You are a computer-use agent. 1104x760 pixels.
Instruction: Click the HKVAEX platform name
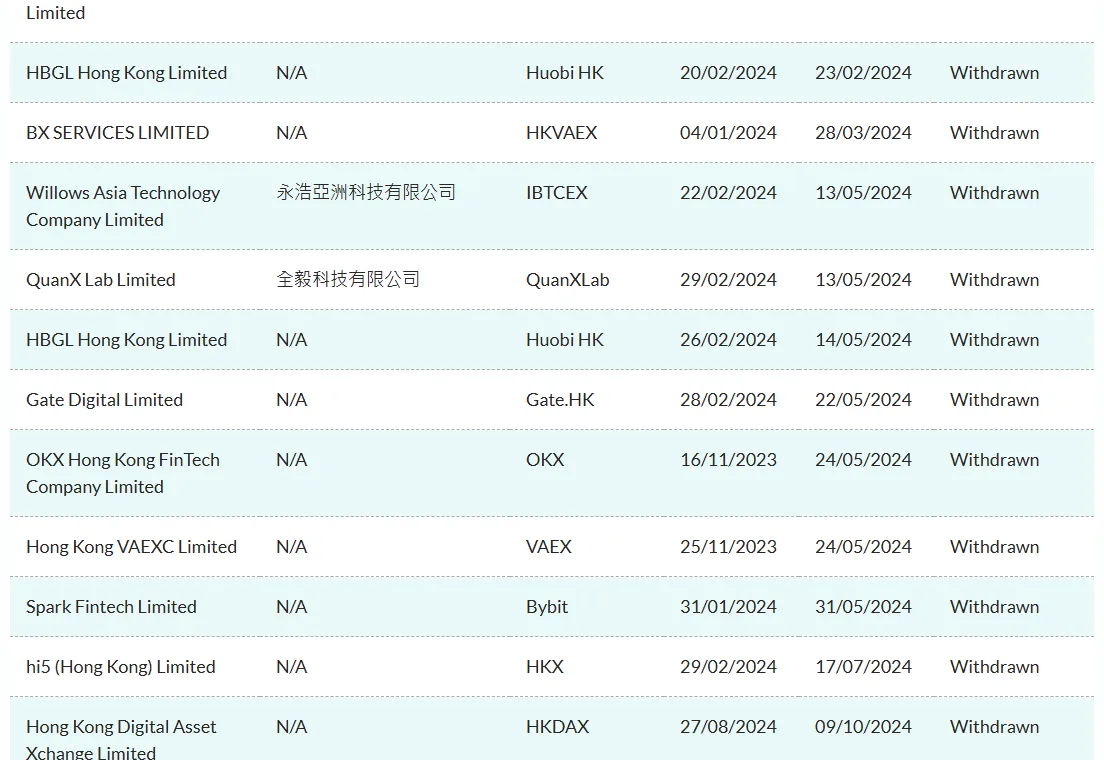(561, 132)
